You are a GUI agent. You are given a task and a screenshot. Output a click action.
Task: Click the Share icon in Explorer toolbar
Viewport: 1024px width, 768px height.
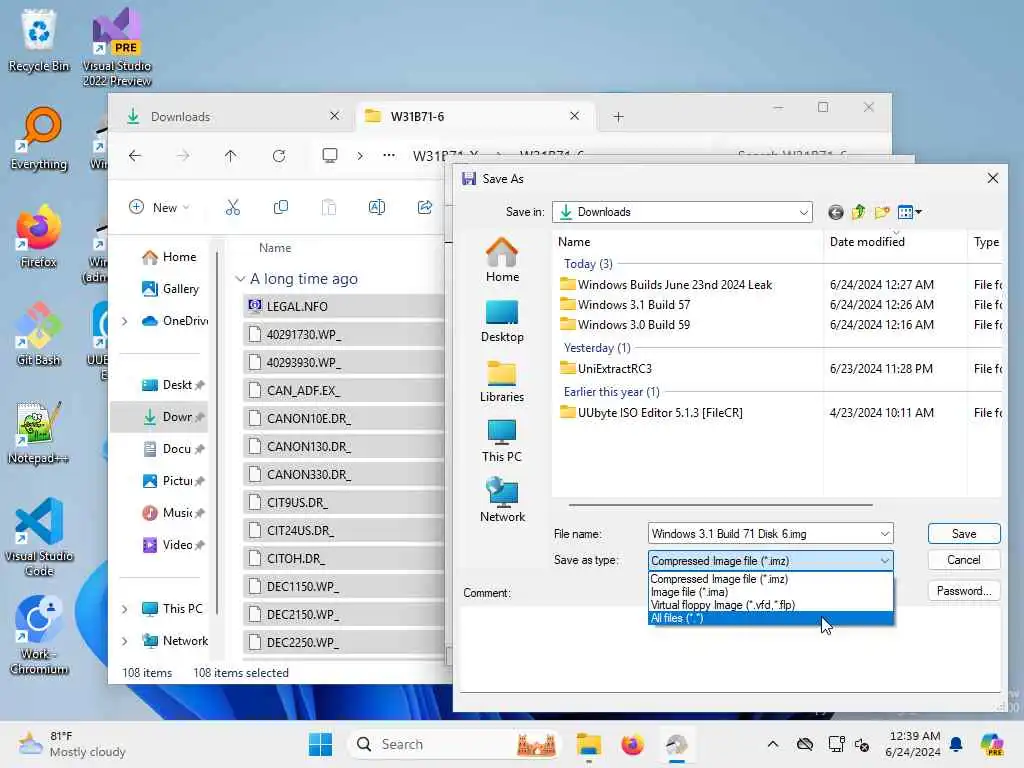coord(424,208)
